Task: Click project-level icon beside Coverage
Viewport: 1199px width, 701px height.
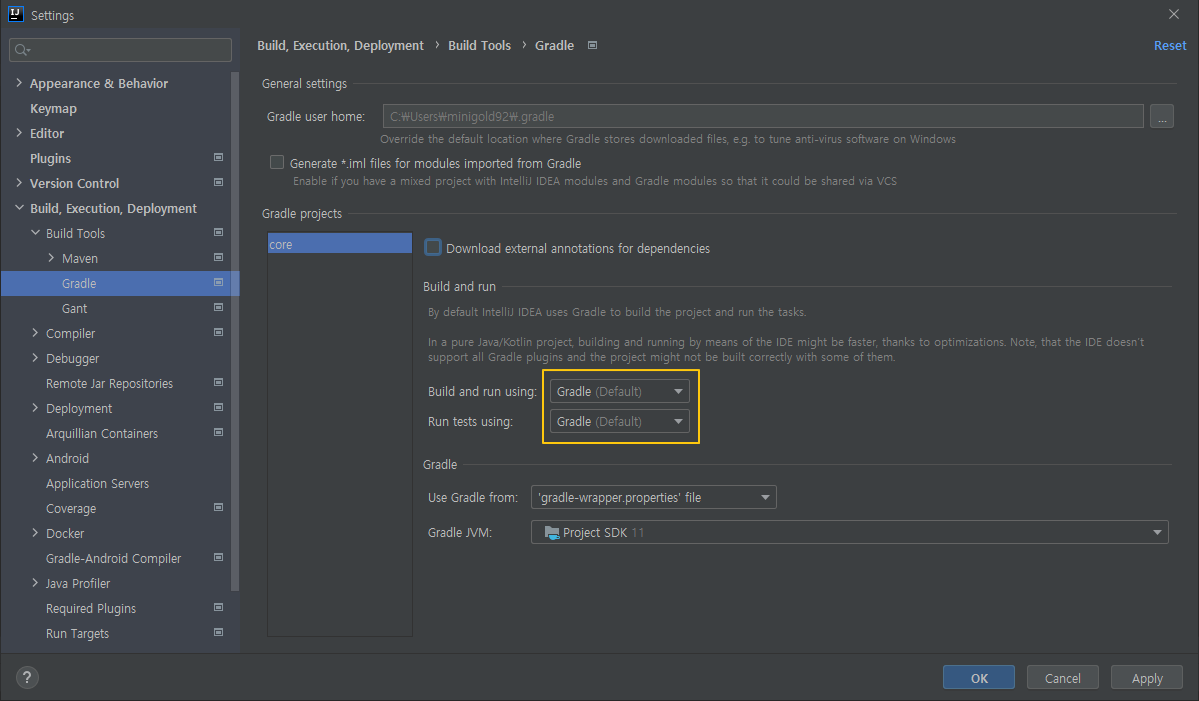Action: [219, 508]
